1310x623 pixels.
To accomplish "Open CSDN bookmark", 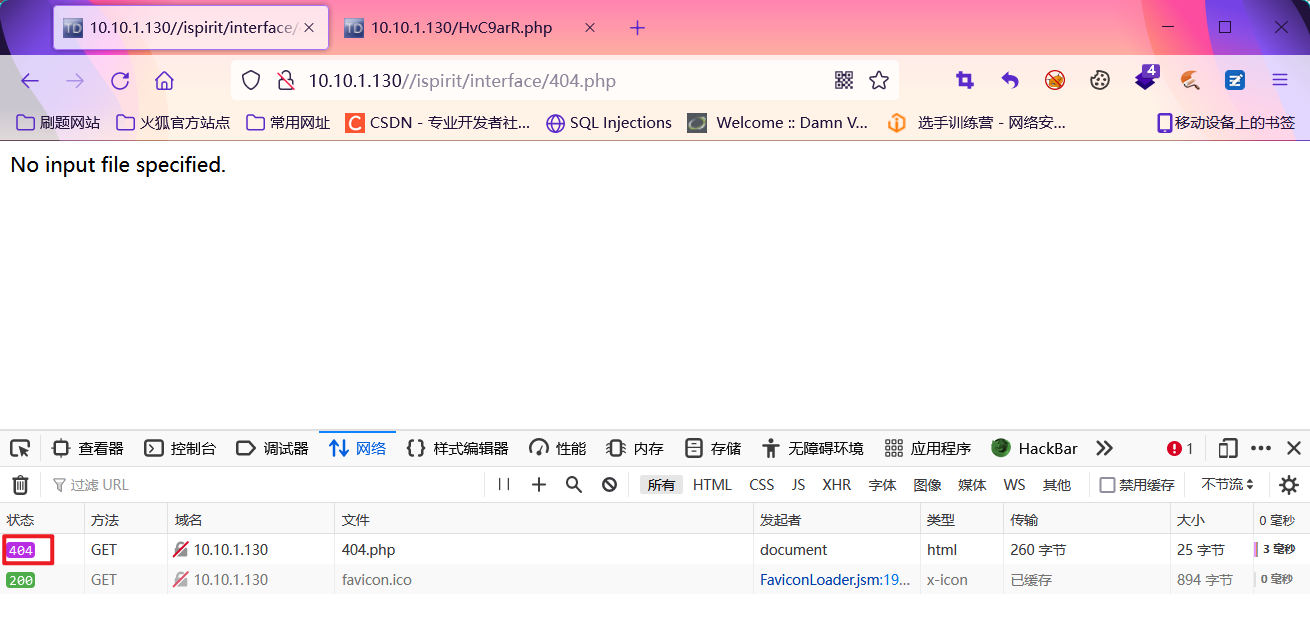I will (x=438, y=123).
